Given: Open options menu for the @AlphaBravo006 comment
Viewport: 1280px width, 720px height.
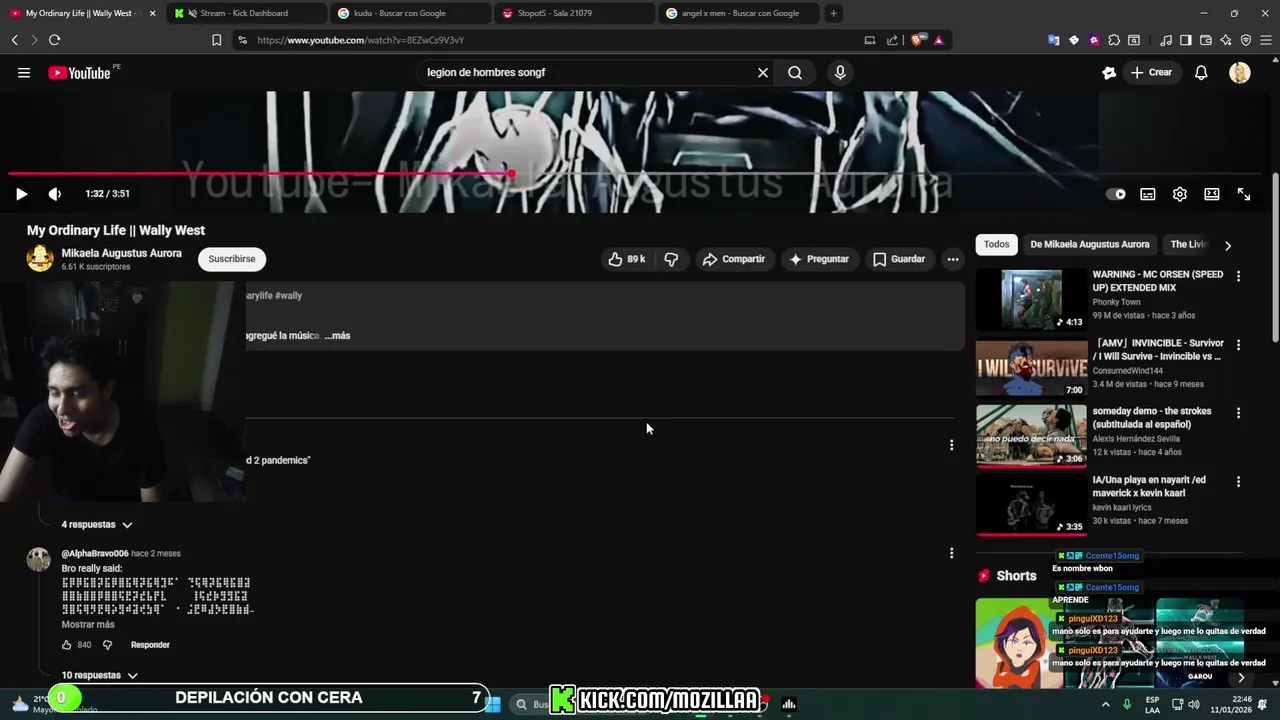Looking at the screenshot, I should pos(951,553).
